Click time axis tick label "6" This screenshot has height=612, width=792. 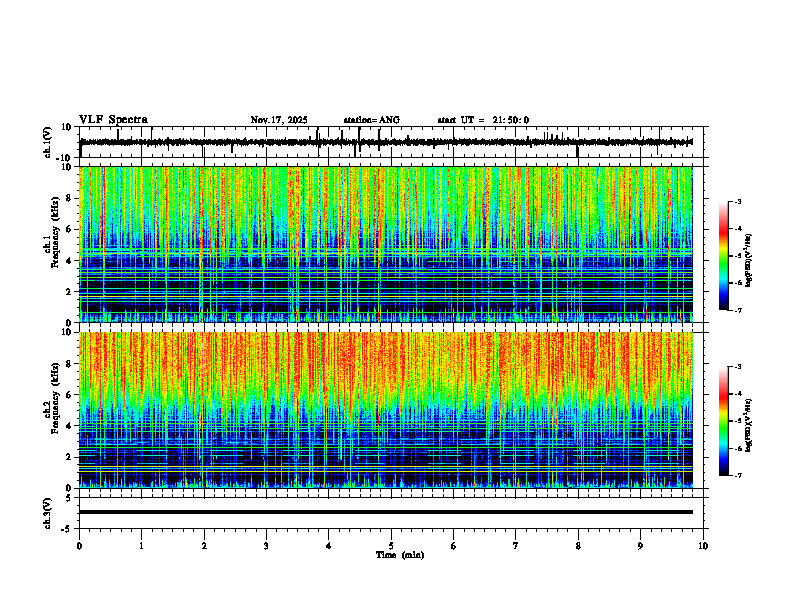pyautogui.click(x=454, y=546)
